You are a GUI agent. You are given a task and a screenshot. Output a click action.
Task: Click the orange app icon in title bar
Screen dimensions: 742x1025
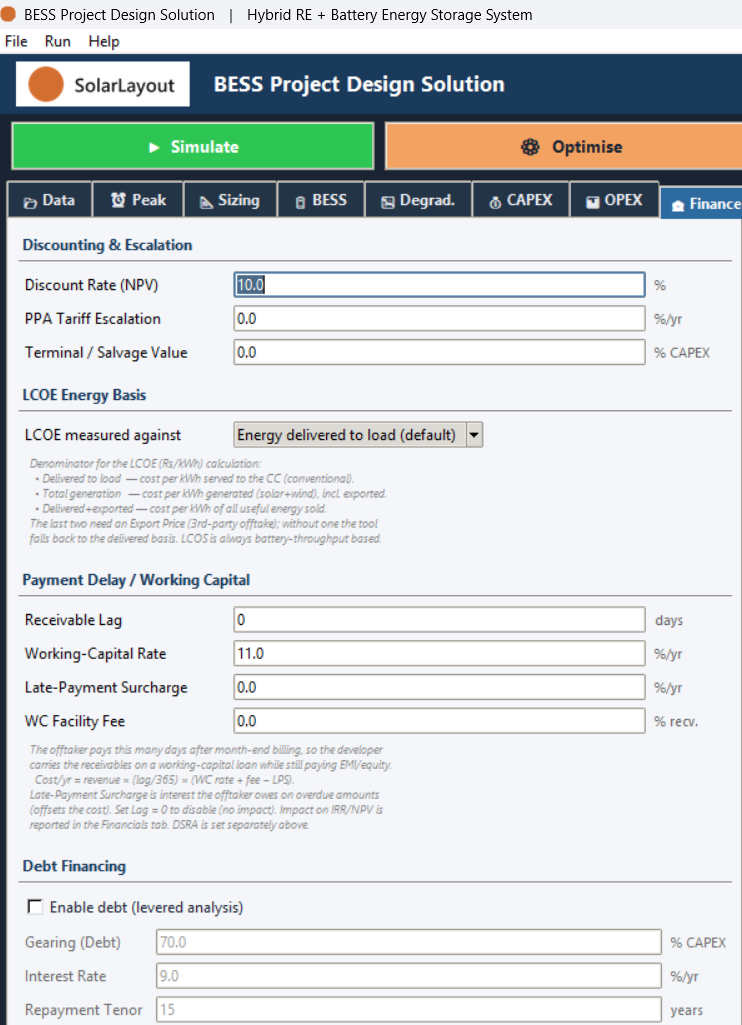8,14
